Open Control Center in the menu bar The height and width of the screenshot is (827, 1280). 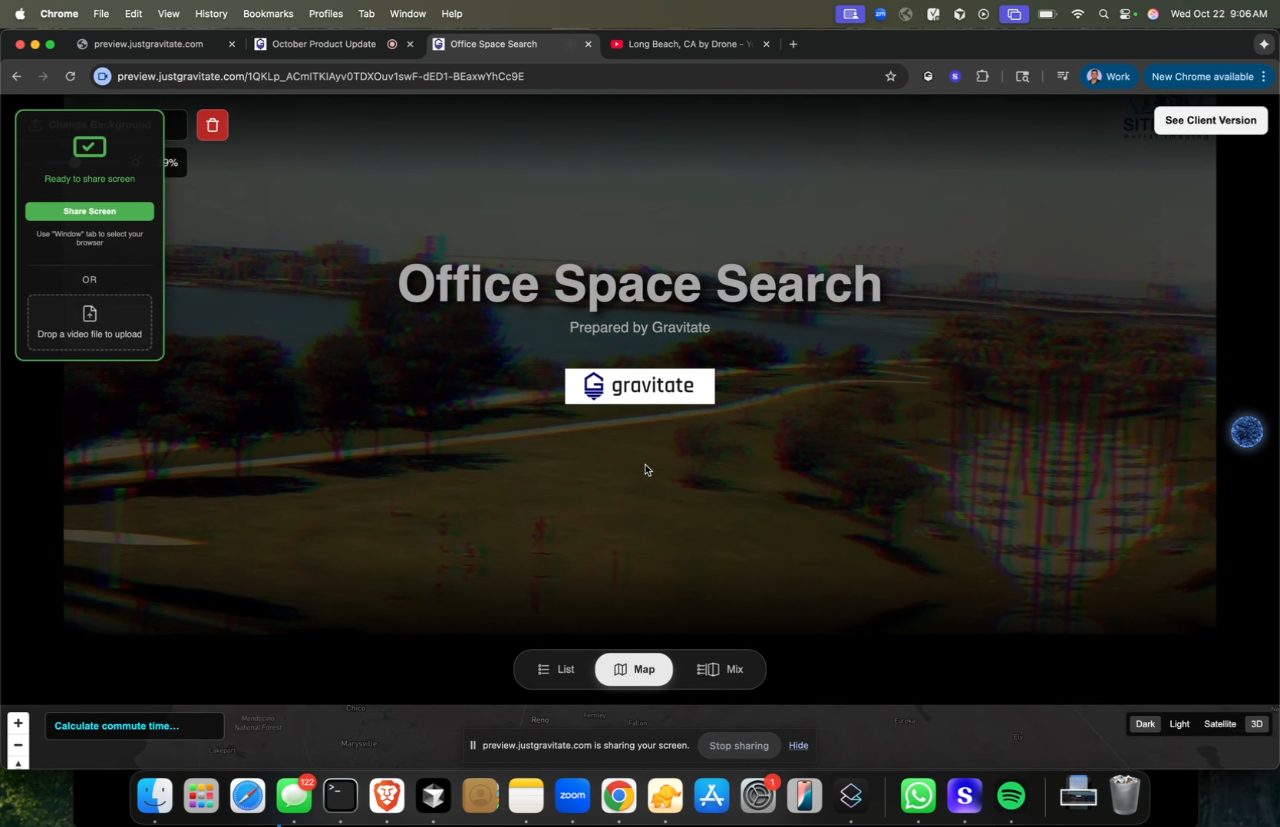tap(1127, 14)
